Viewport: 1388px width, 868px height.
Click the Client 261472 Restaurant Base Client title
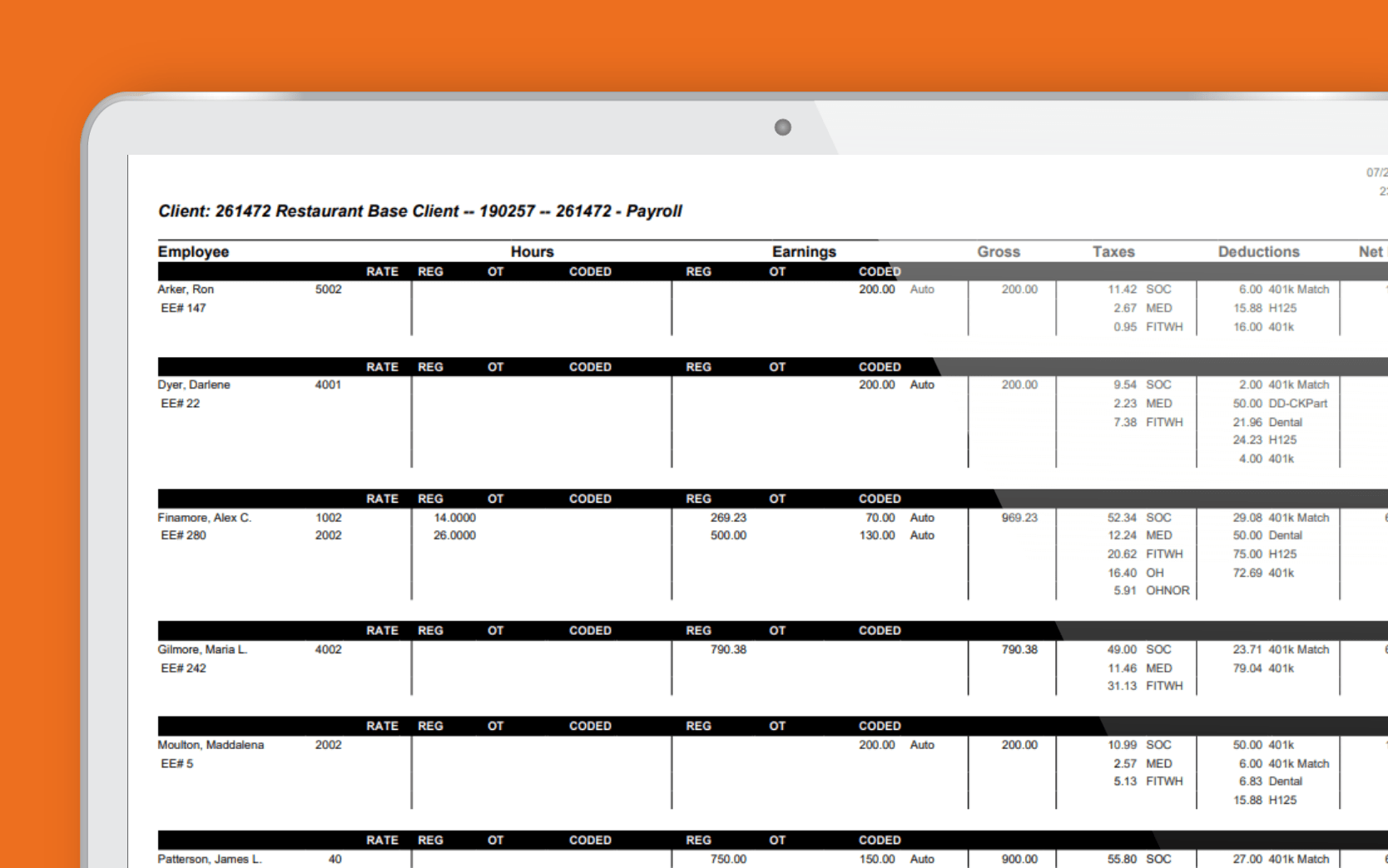click(x=420, y=211)
